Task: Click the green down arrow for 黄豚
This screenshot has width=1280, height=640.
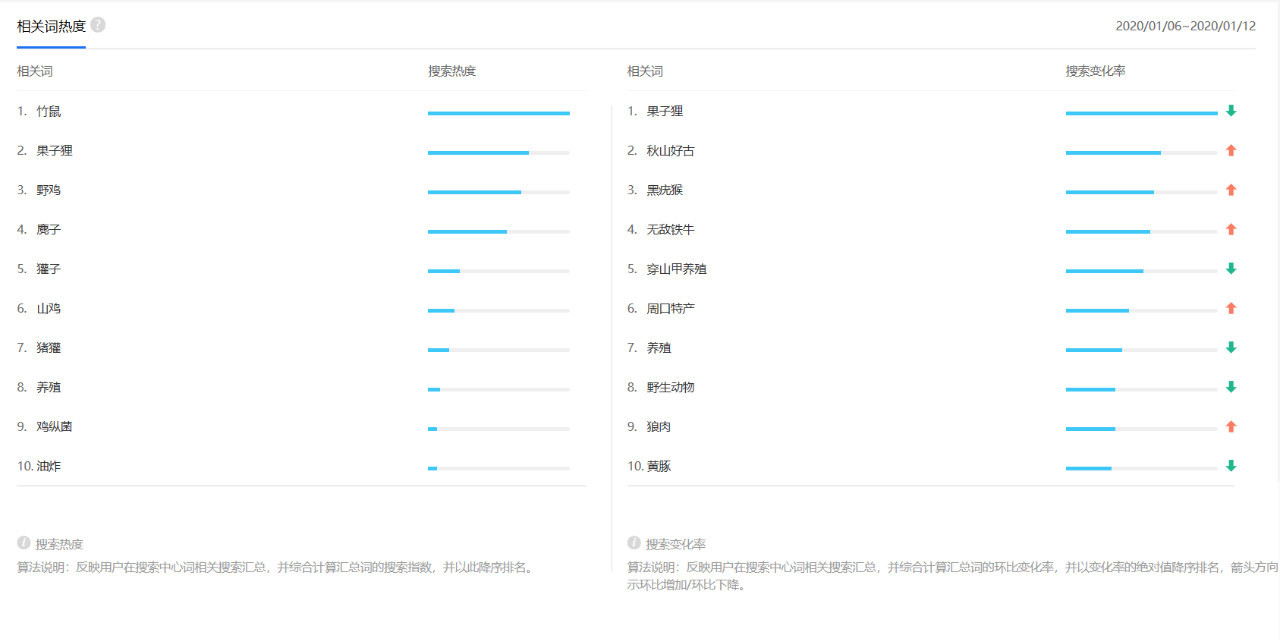Action: click(1231, 466)
